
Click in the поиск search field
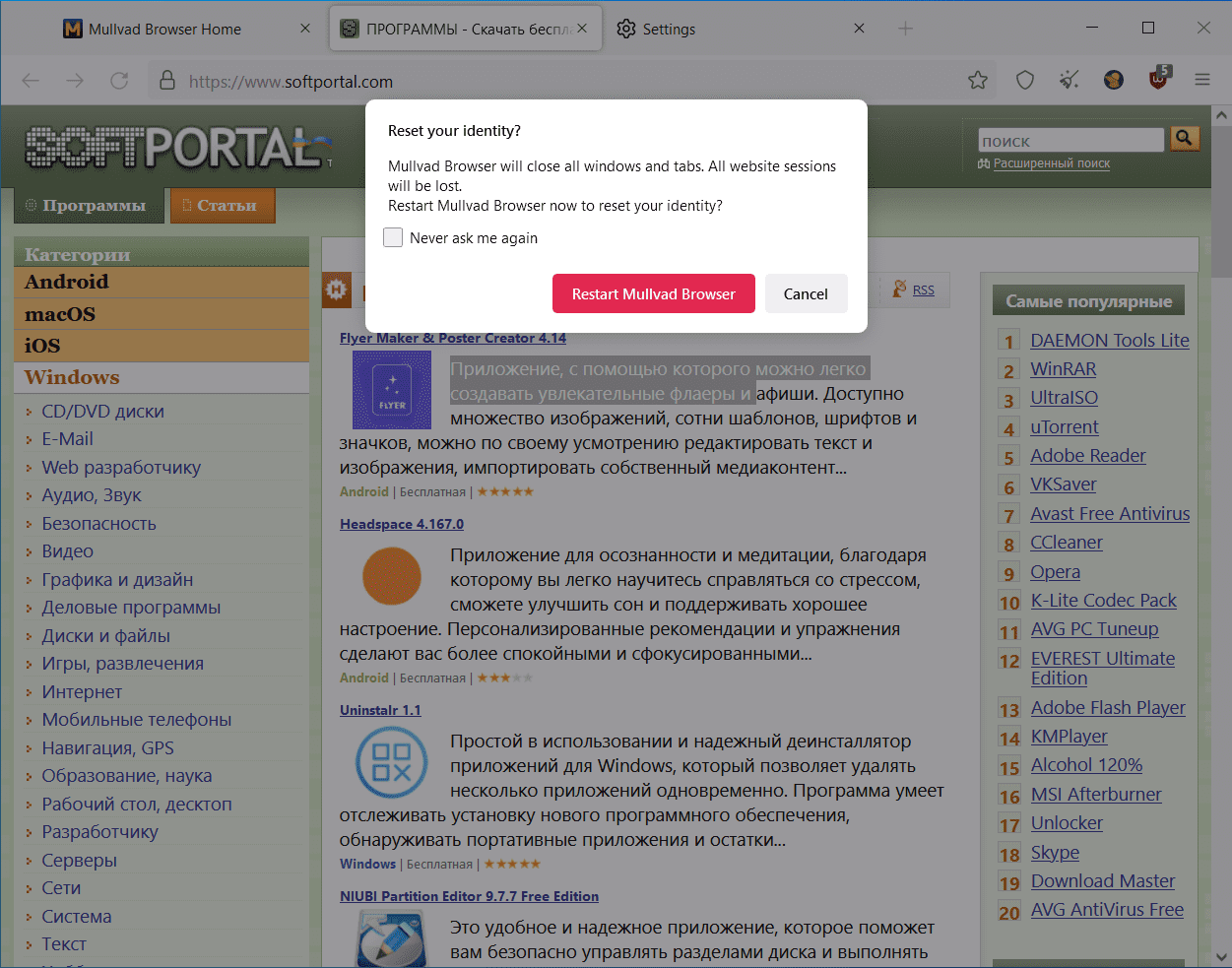pyautogui.click(x=1071, y=140)
